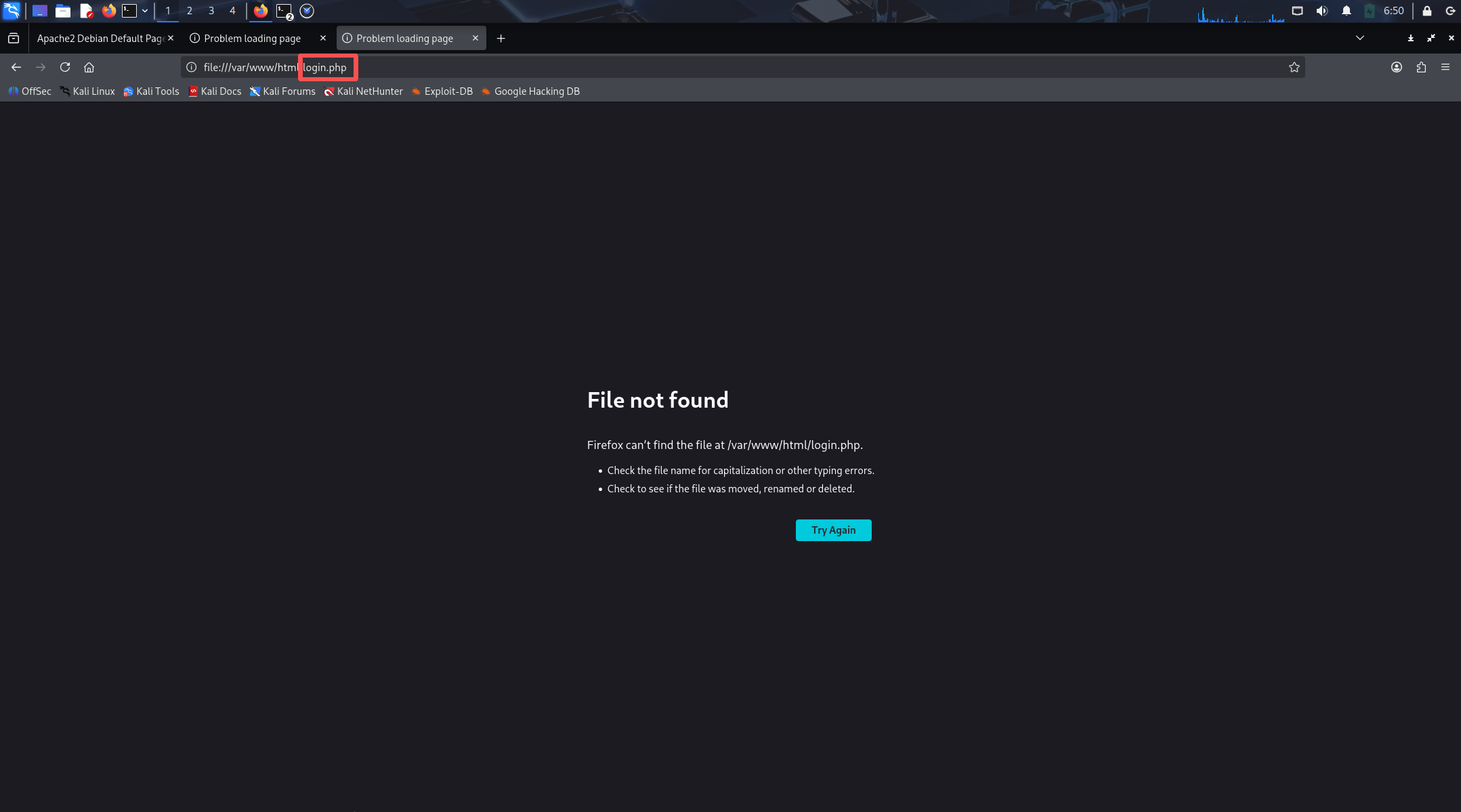Click the site information icon in the URL bar
Viewport: 1461px width, 812px height.
pos(192,67)
